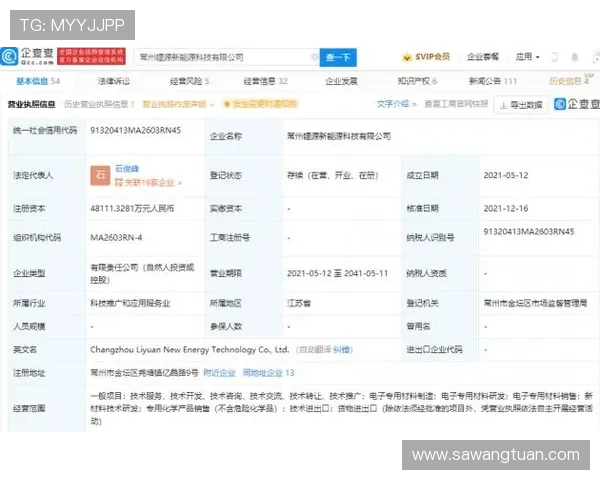Switch to the 历史信息 4 tab

(x=569, y=81)
